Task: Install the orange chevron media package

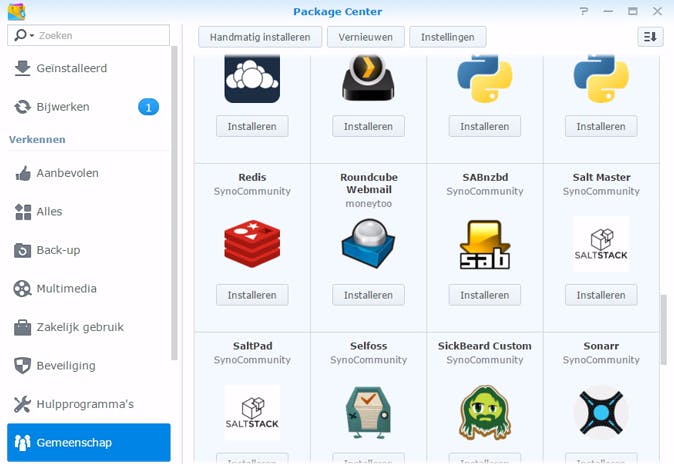Action: [x=368, y=126]
